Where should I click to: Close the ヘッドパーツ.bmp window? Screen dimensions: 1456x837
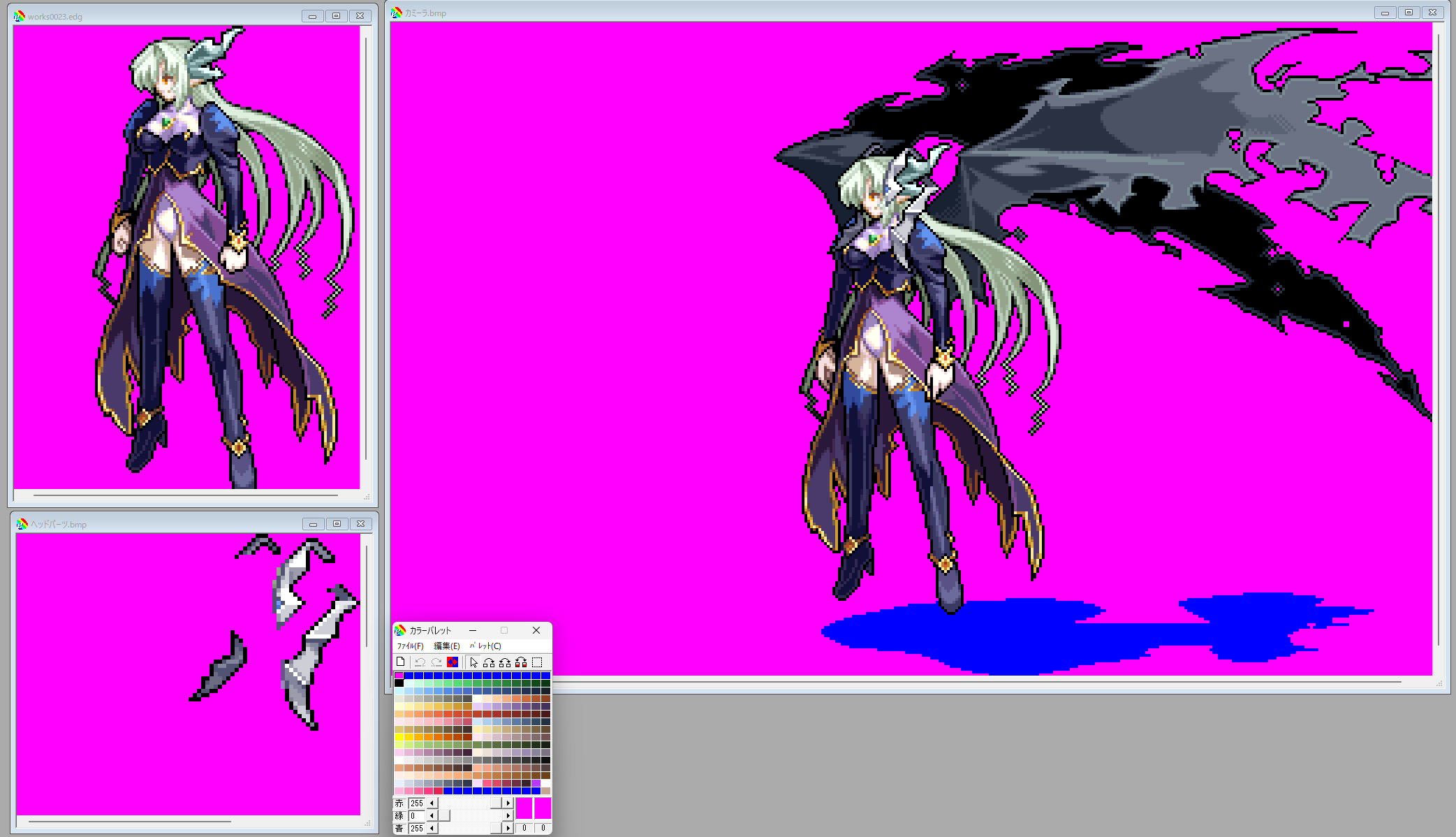(x=360, y=524)
